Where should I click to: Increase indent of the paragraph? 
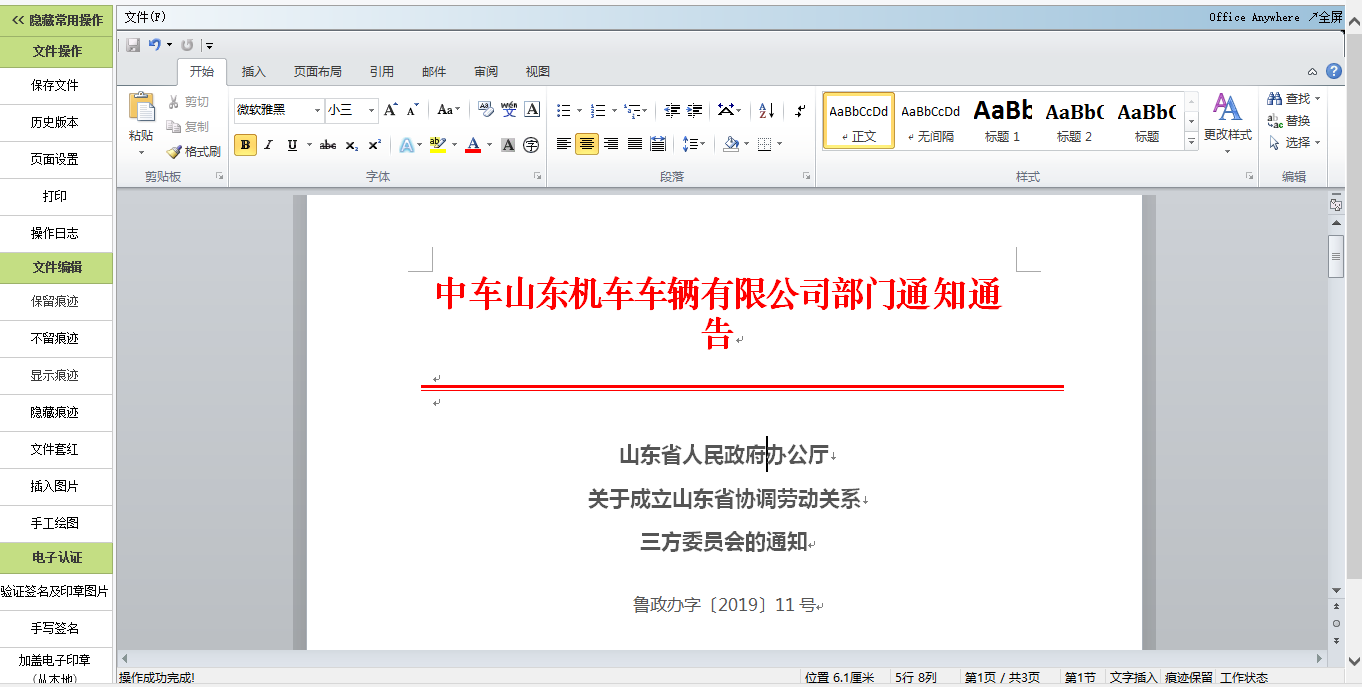point(695,110)
